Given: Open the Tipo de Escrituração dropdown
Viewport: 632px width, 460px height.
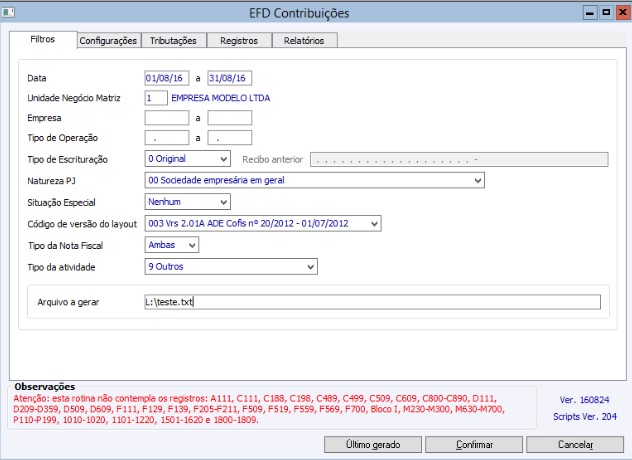Looking at the screenshot, I should click(x=187, y=159).
